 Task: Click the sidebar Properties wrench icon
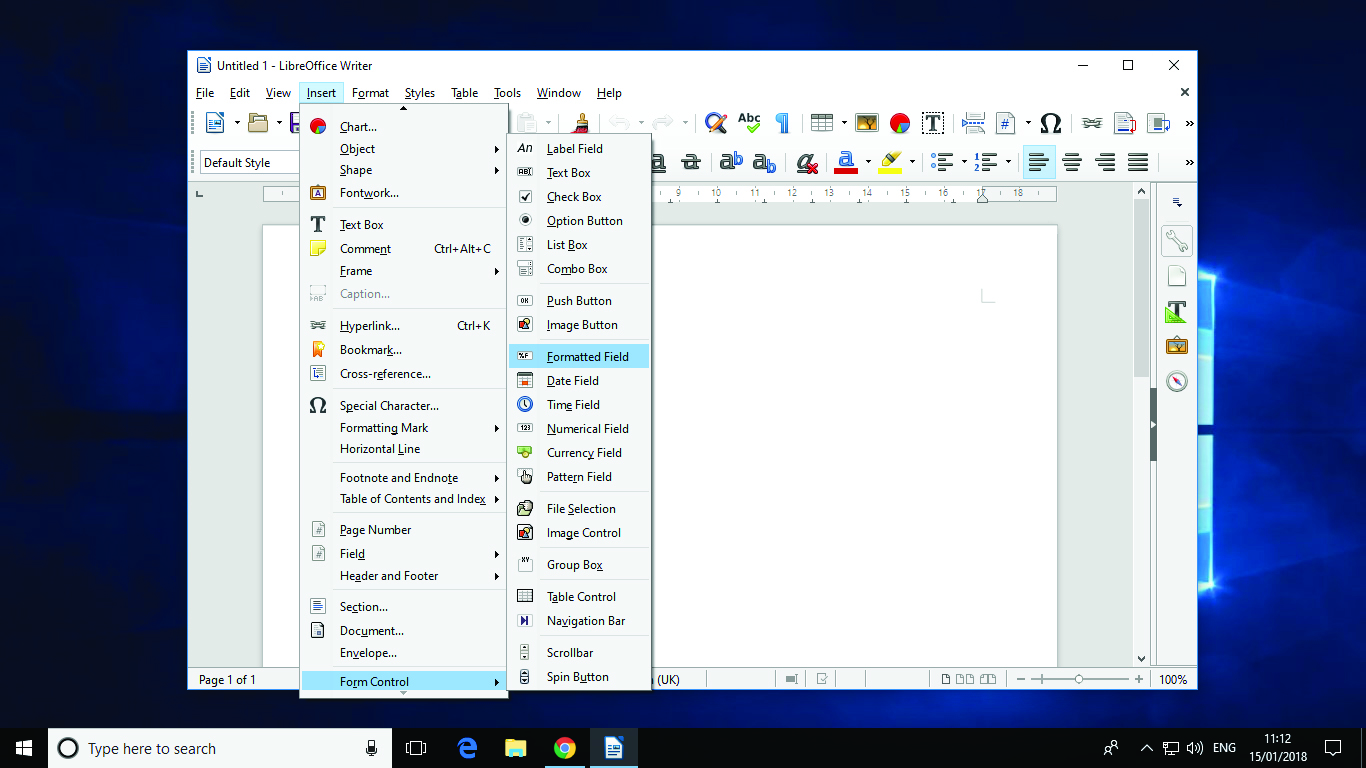(1176, 241)
